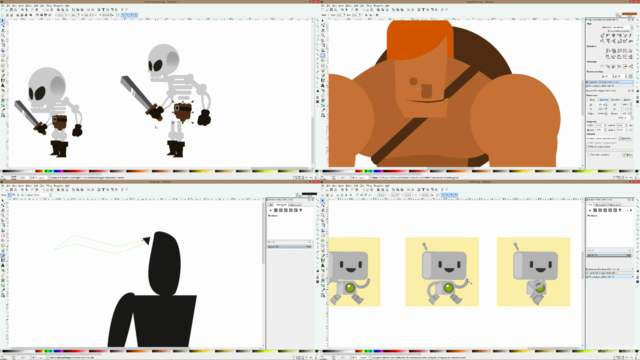Open Relative to dropdown in Align panel
640x360 pixels.
point(618,27)
